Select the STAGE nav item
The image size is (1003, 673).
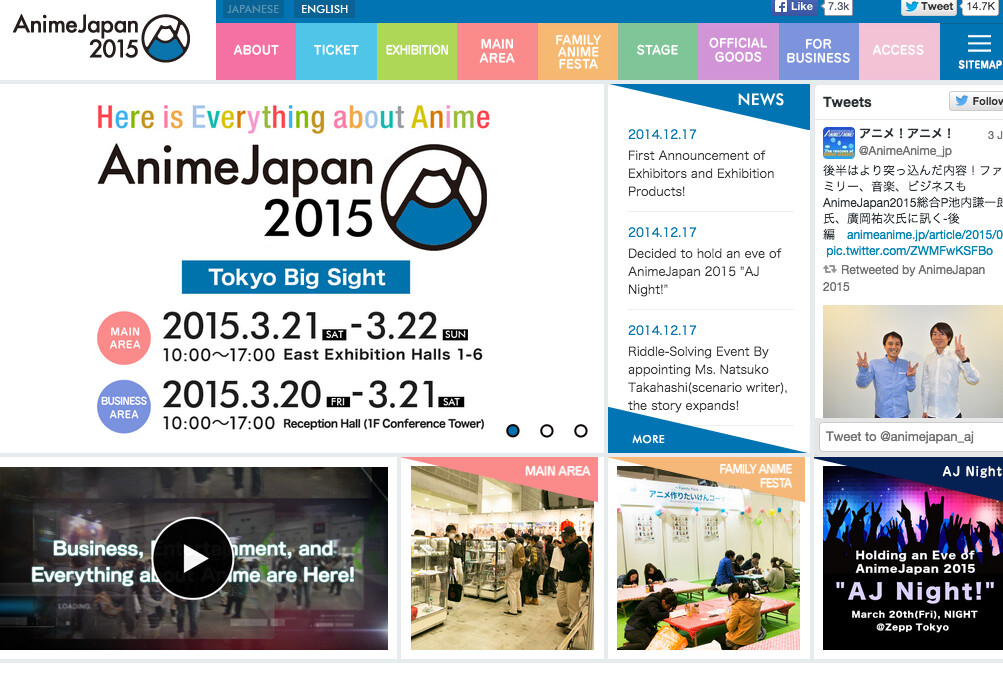coord(657,49)
